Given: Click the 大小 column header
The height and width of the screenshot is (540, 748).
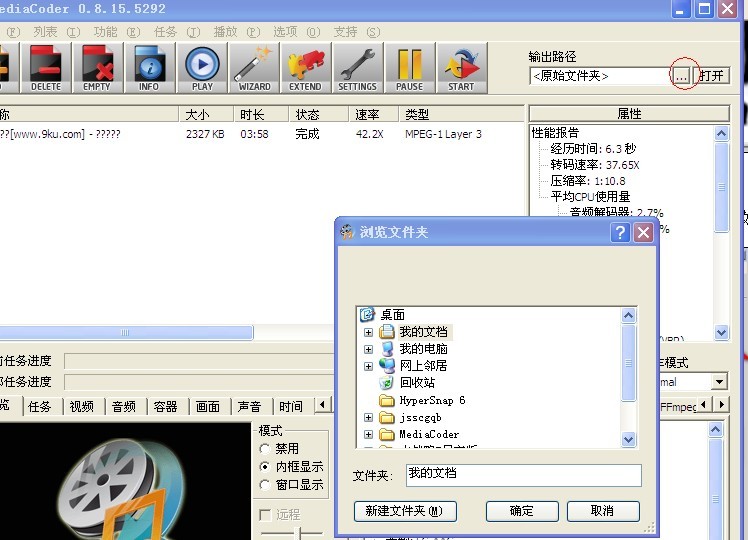Looking at the screenshot, I should 206,114.
